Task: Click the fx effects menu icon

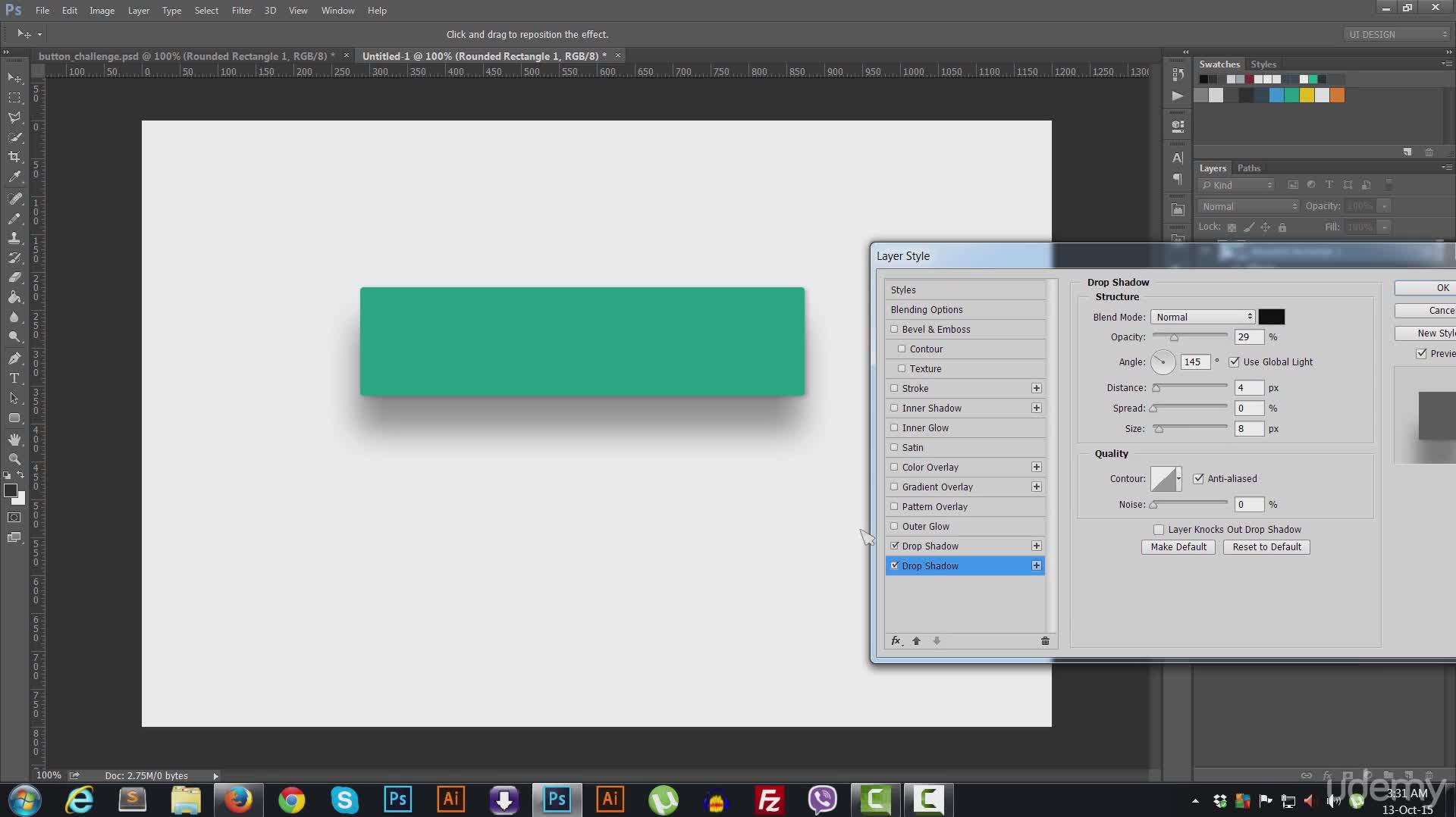Action: pos(896,641)
